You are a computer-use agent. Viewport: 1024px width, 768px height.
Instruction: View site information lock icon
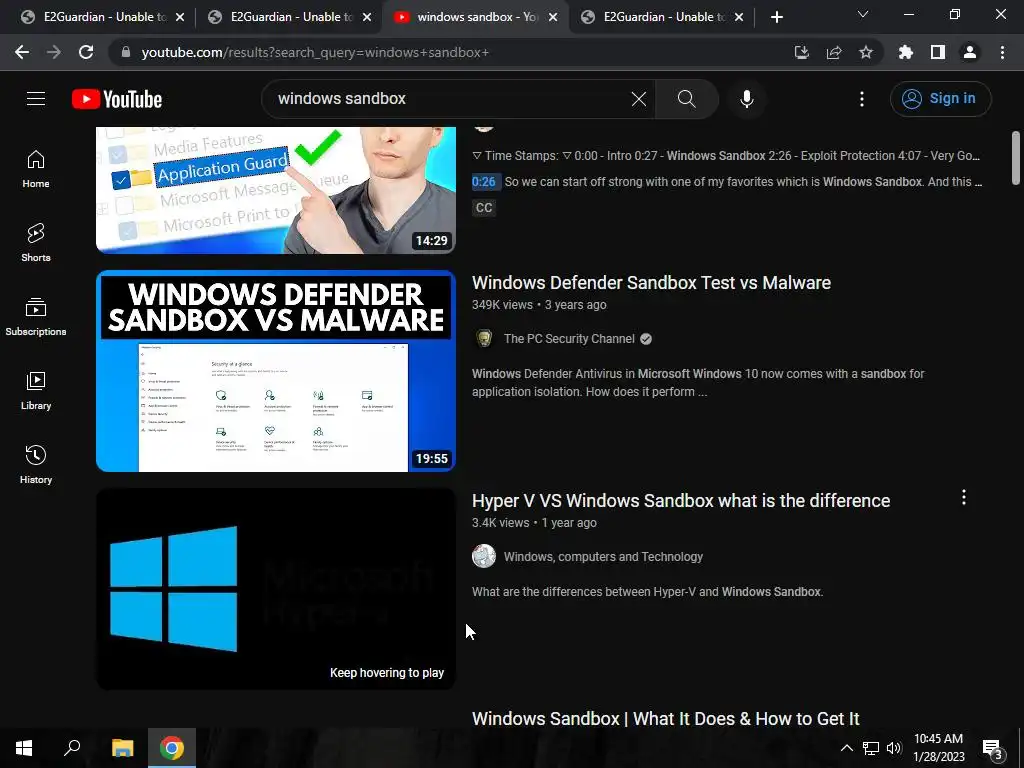tap(126, 52)
